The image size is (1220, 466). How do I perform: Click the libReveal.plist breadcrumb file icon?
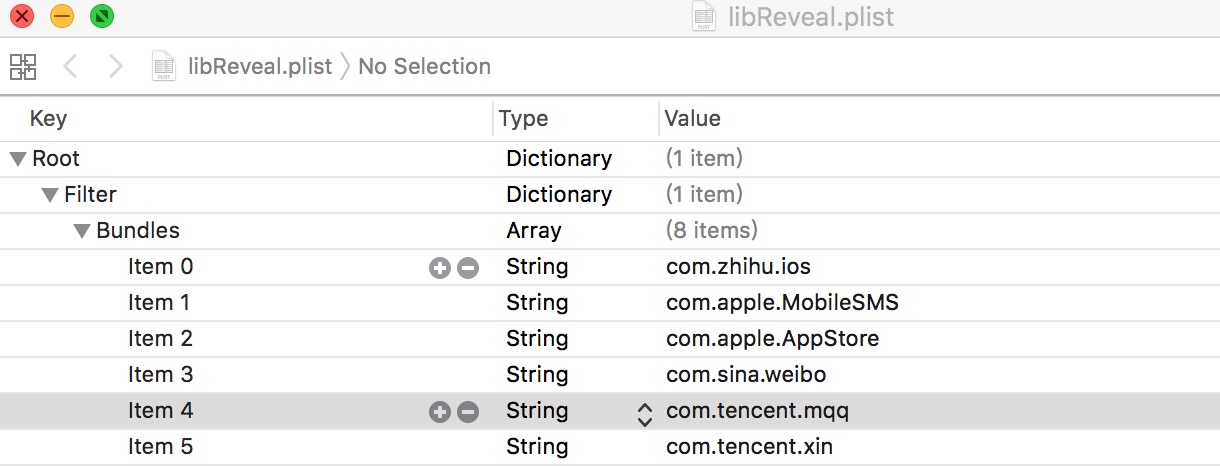tap(164, 67)
